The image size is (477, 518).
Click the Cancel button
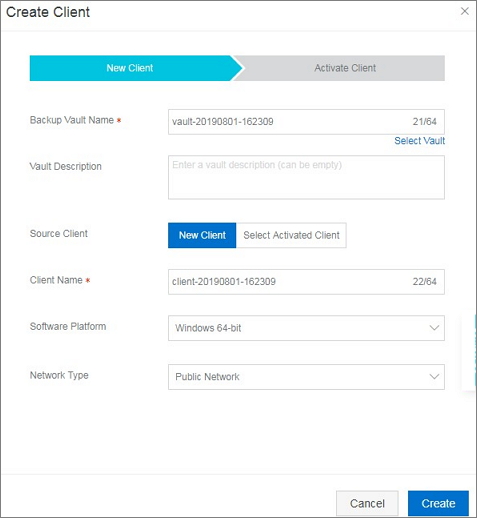367,503
